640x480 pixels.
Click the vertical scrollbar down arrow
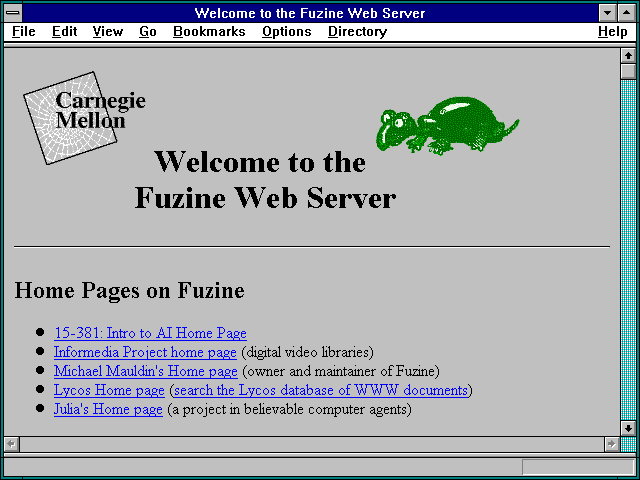click(628, 429)
